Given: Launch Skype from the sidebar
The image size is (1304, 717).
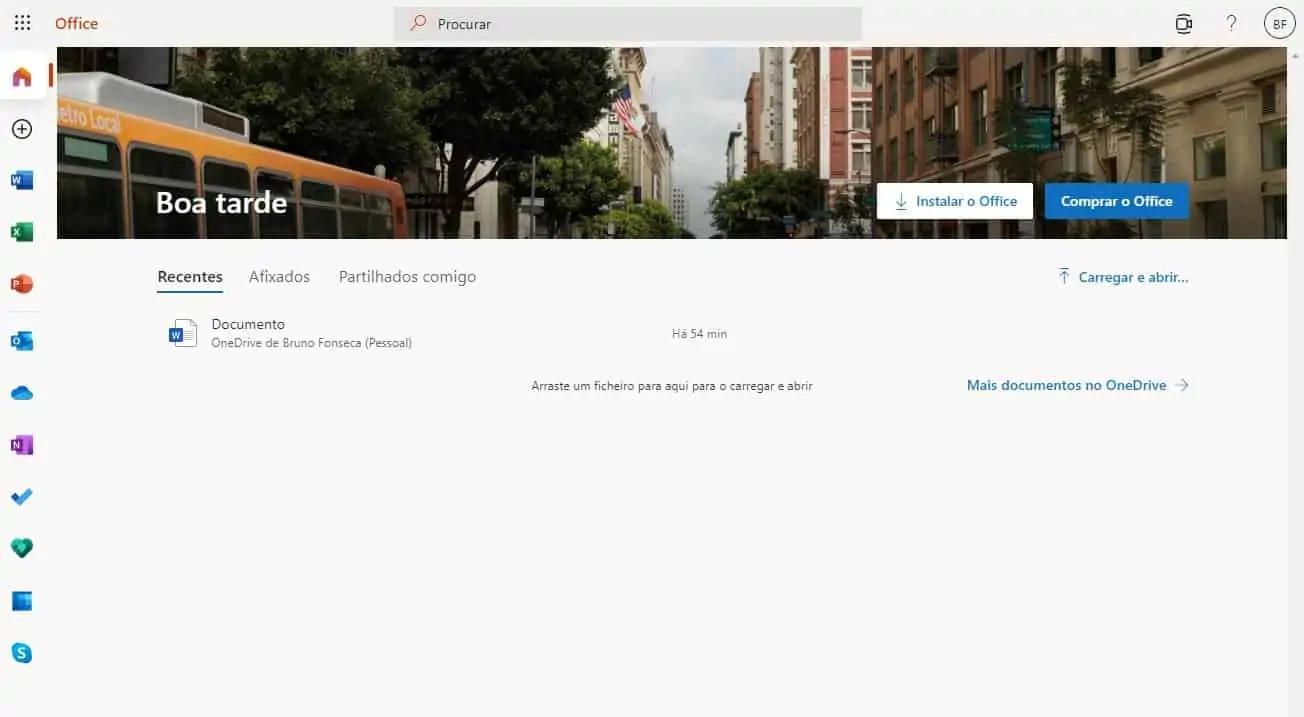Looking at the screenshot, I should point(22,653).
